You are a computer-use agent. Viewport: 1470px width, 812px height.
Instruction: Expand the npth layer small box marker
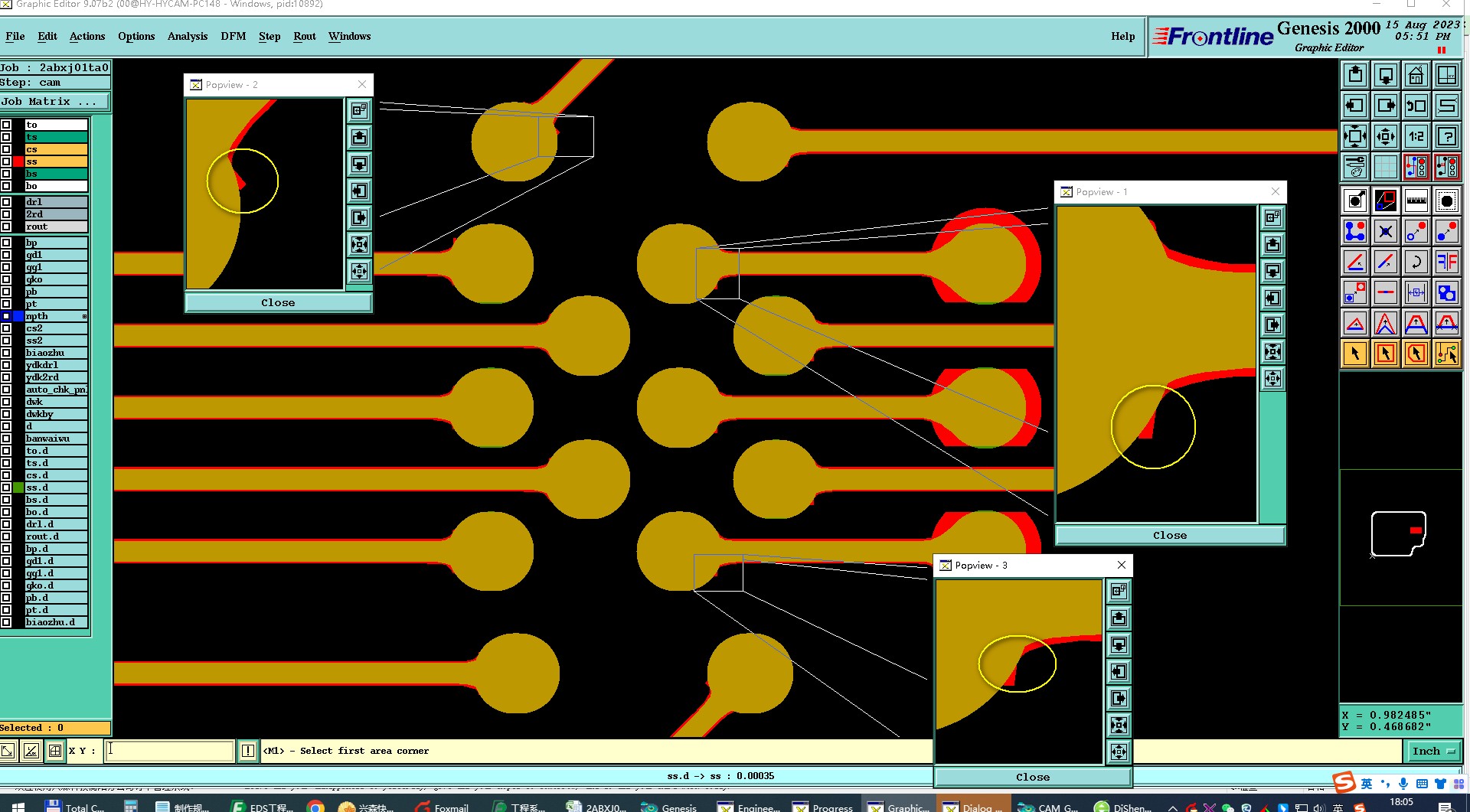click(x=84, y=316)
